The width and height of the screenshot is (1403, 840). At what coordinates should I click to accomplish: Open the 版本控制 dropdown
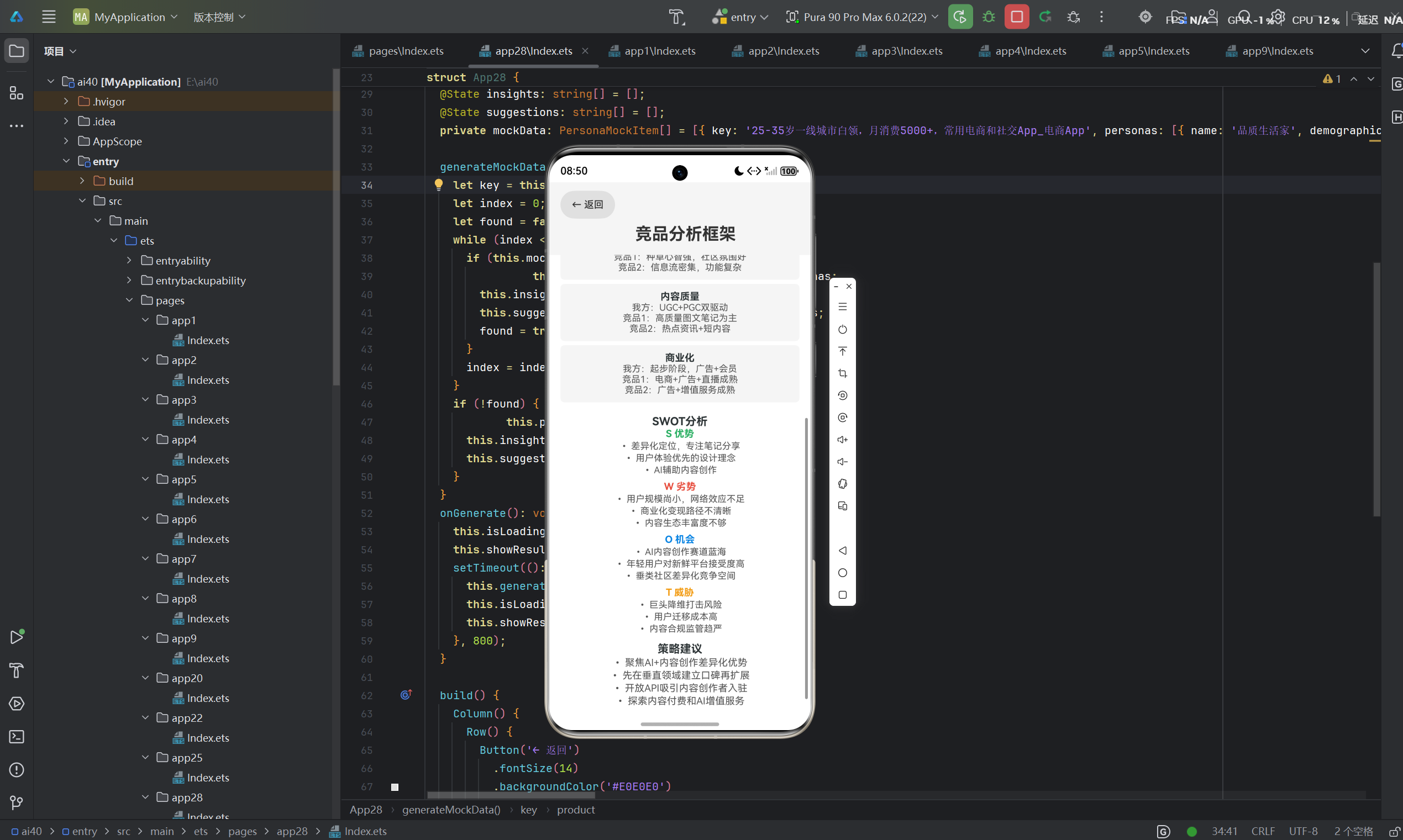[x=219, y=17]
